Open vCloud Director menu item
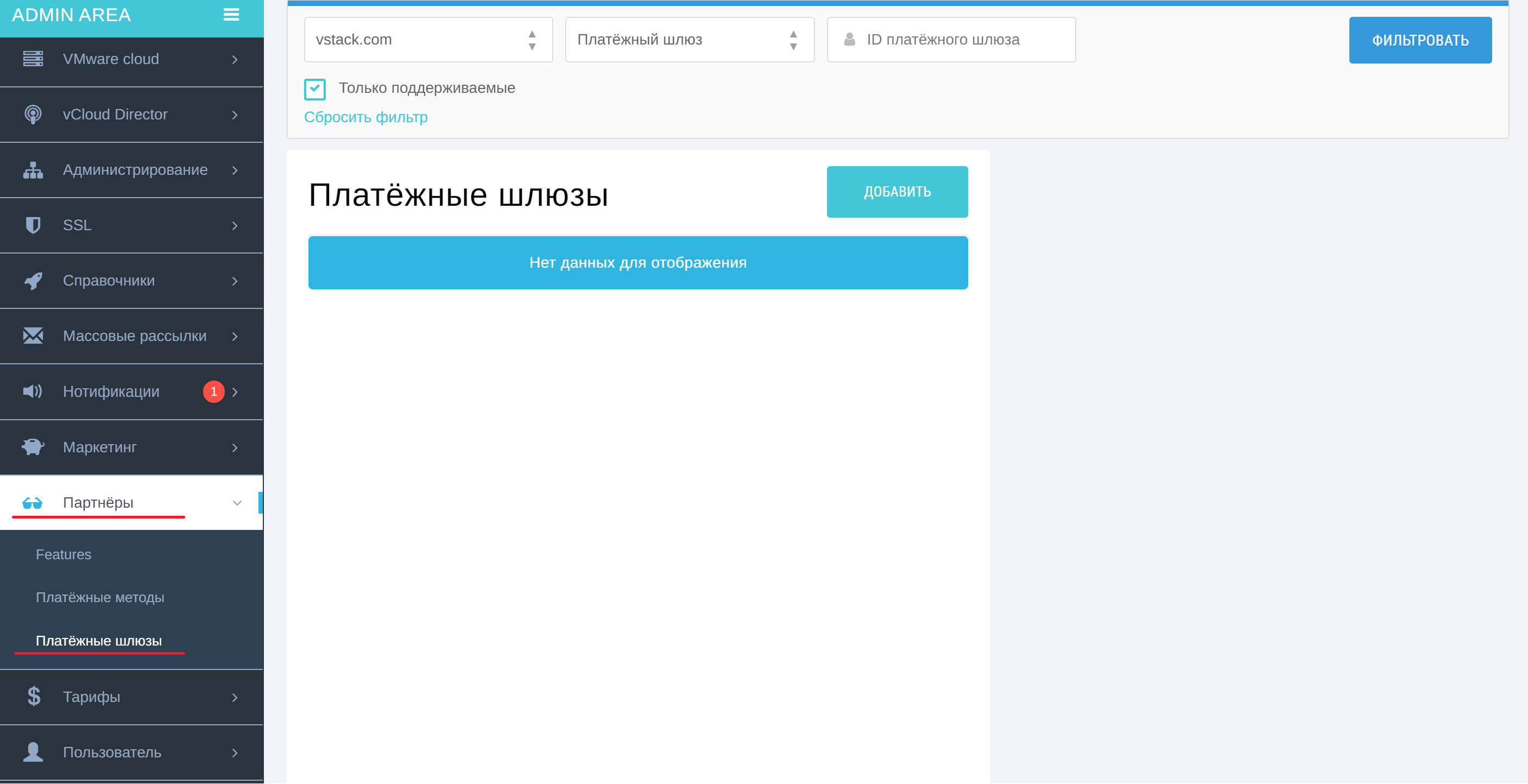 tap(132, 115)
